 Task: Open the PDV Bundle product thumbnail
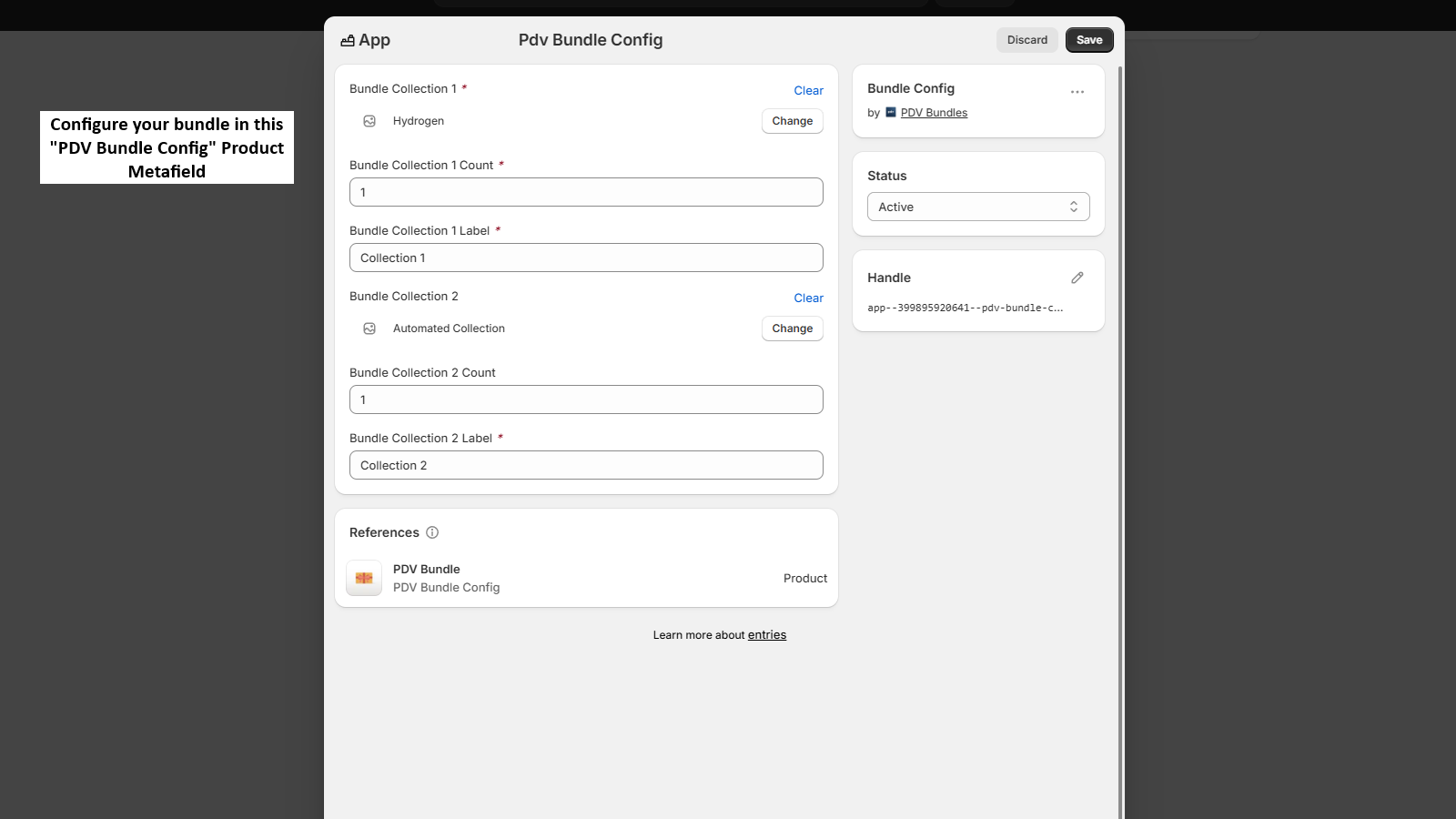[x=364, y=578]
